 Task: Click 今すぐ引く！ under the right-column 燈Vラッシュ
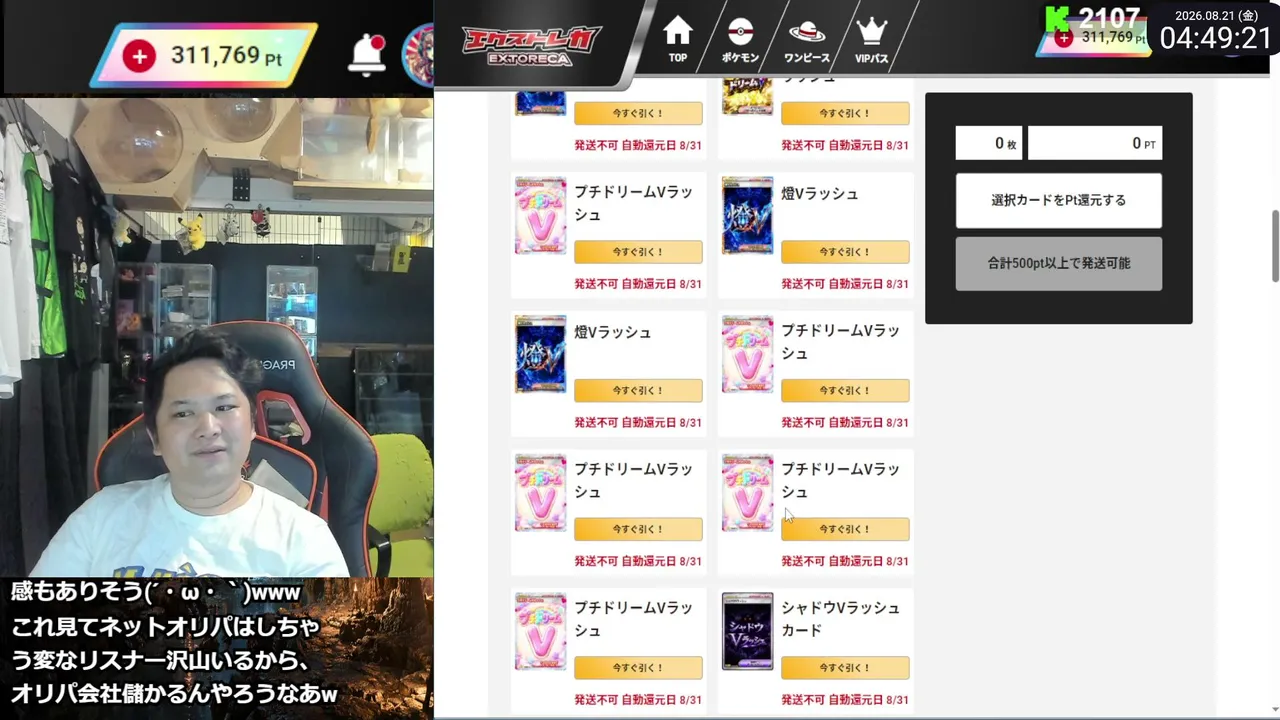pyautogui.click(x=845, y=252)
